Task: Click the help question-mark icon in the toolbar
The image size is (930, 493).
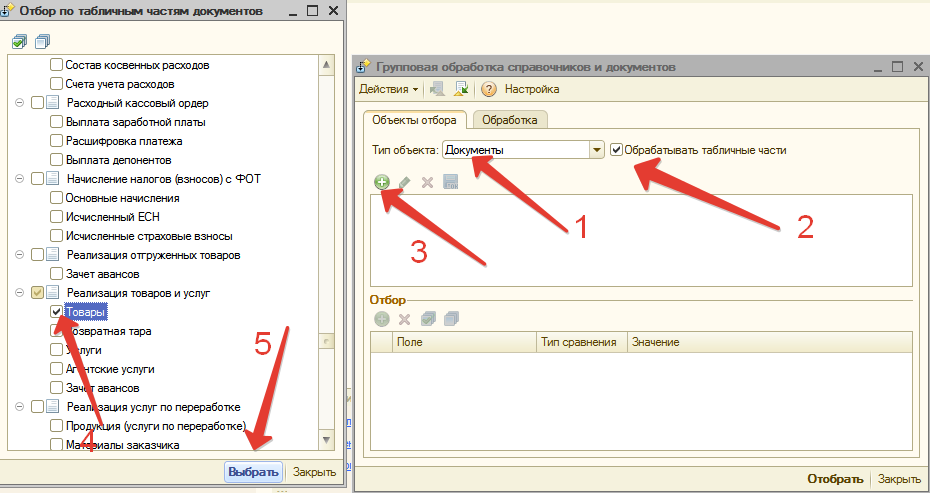Action: click(489, 89)
